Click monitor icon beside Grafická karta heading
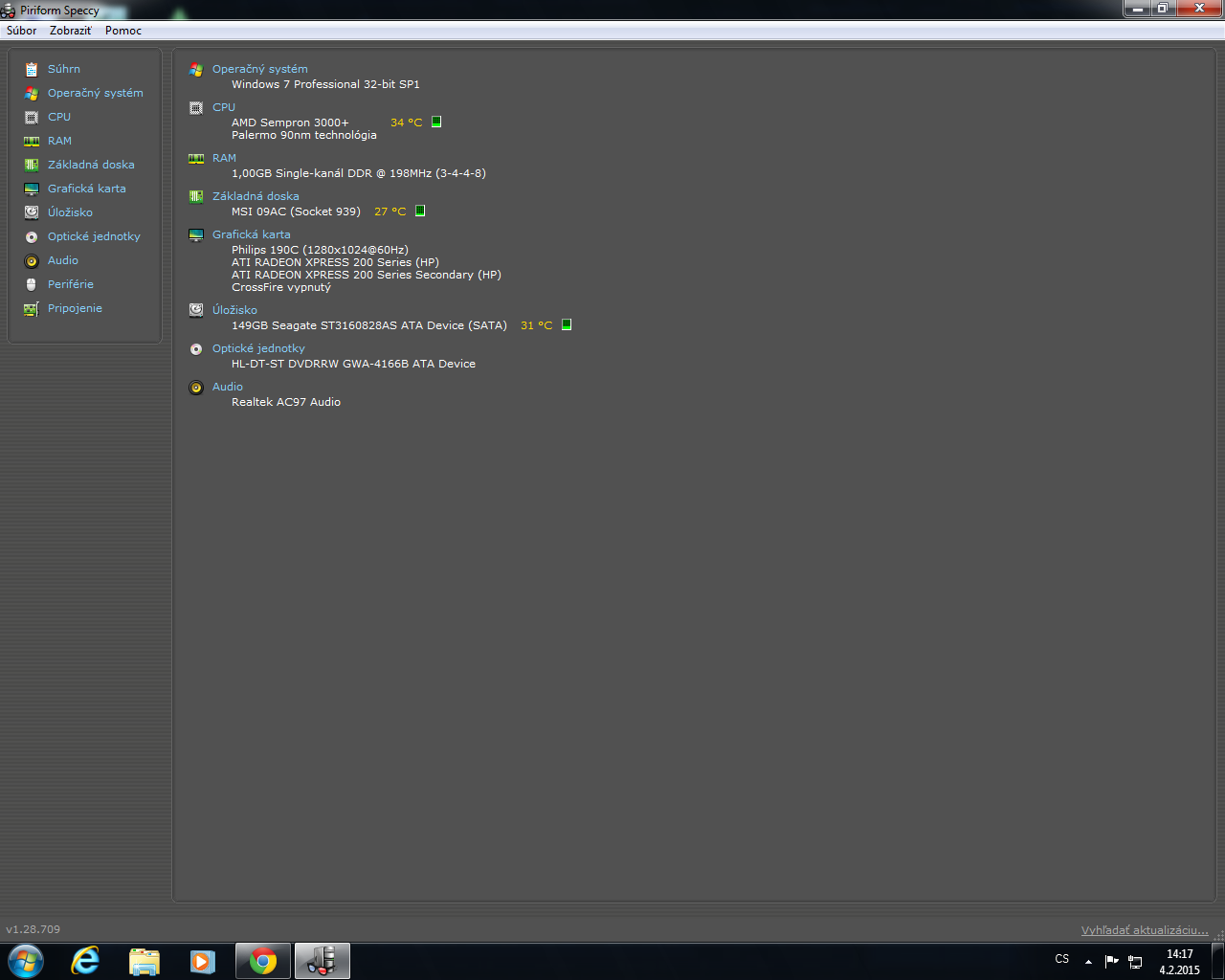The image size is (1225, 980). pos(196,234)
